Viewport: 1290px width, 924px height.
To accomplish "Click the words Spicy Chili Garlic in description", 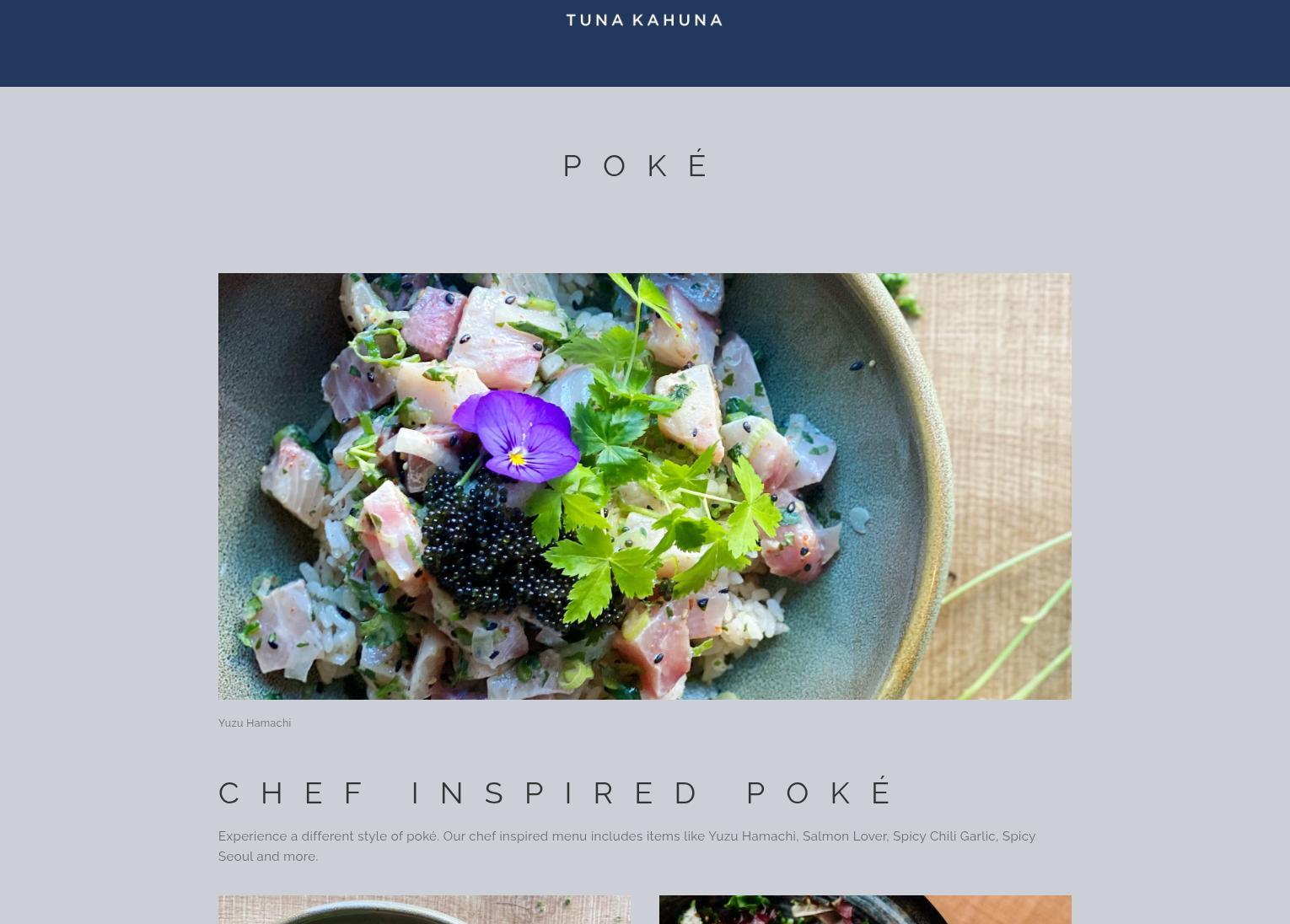I will [944, 836].
